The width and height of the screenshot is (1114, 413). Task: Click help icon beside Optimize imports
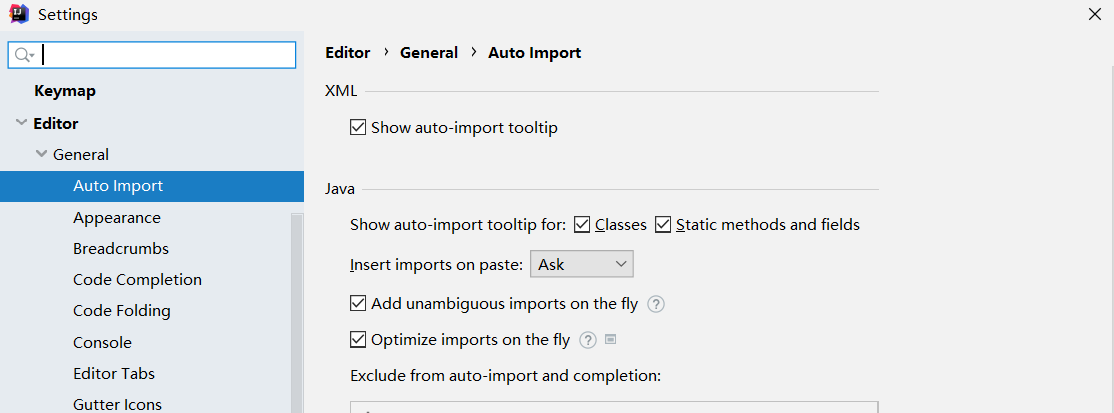pos(588,340)
